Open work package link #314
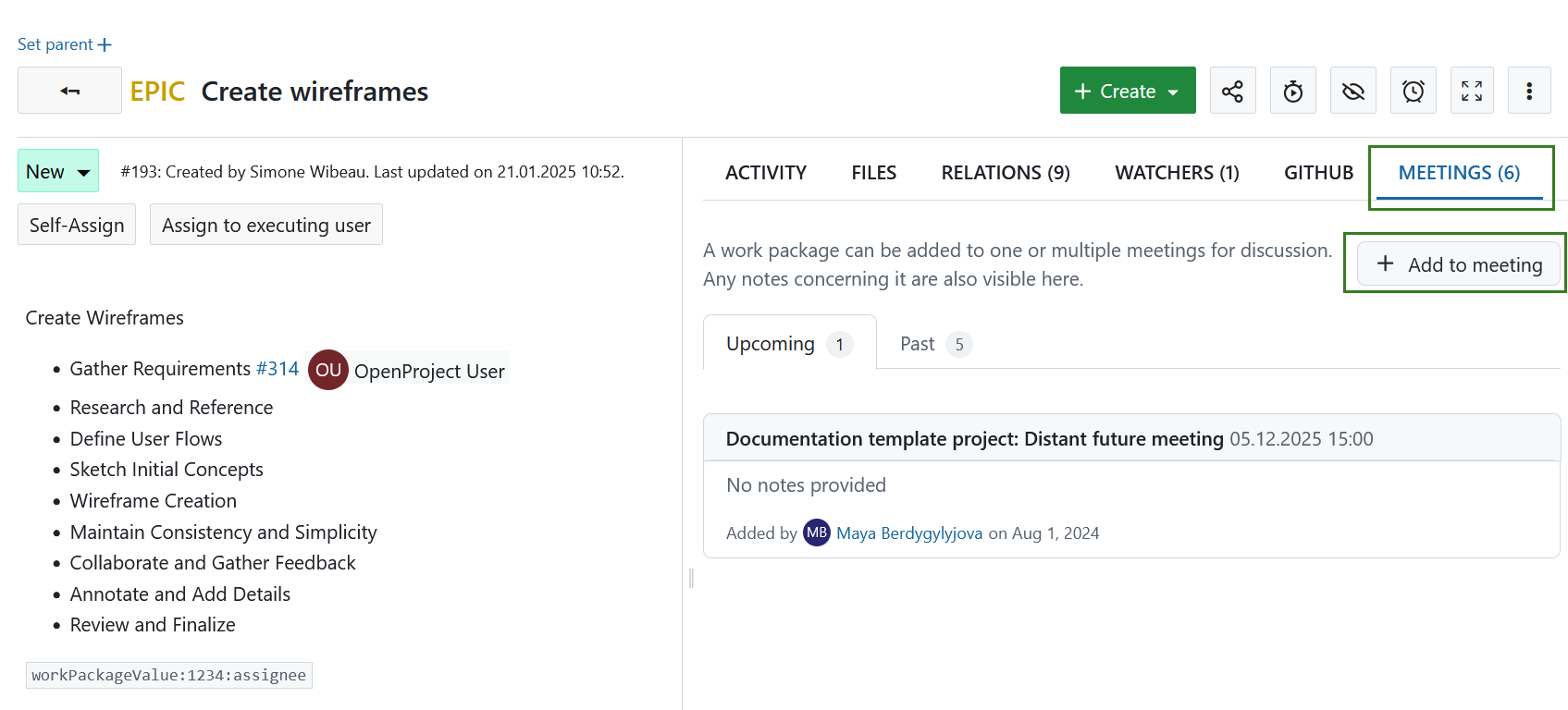Screen dimensions: 1568x710 click(x=278, y=368)
